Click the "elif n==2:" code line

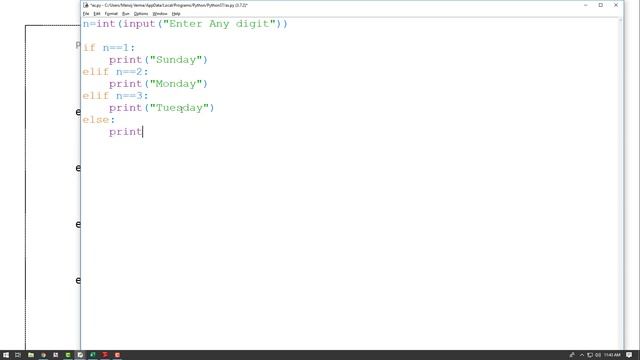point(116,72)
